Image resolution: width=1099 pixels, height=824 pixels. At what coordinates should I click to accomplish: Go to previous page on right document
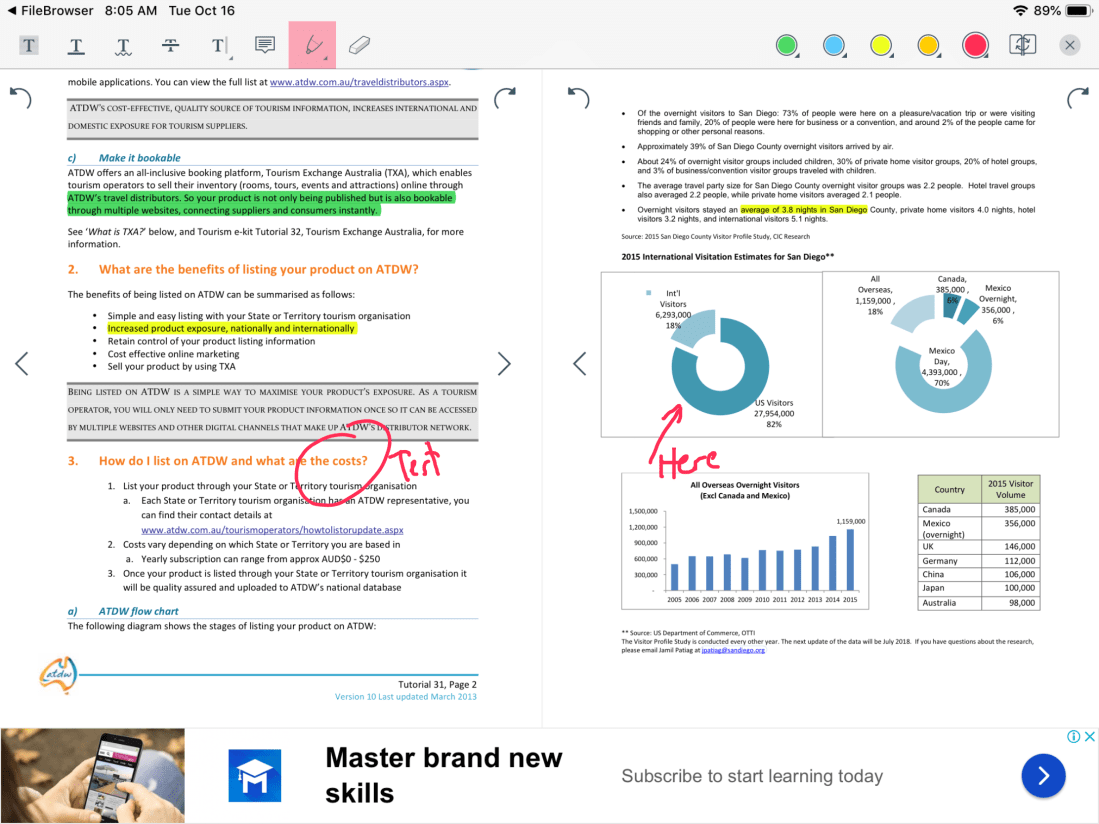tap(579, 364)
